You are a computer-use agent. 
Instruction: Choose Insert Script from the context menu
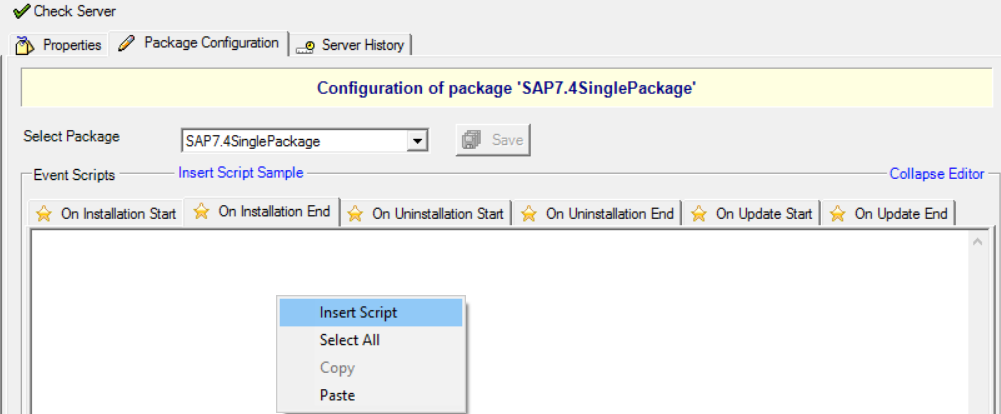tap(371, 313)
